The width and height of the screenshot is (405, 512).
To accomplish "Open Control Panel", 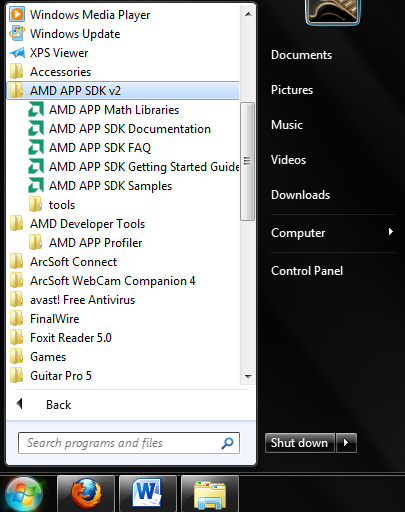I will (x=307, y=271).
